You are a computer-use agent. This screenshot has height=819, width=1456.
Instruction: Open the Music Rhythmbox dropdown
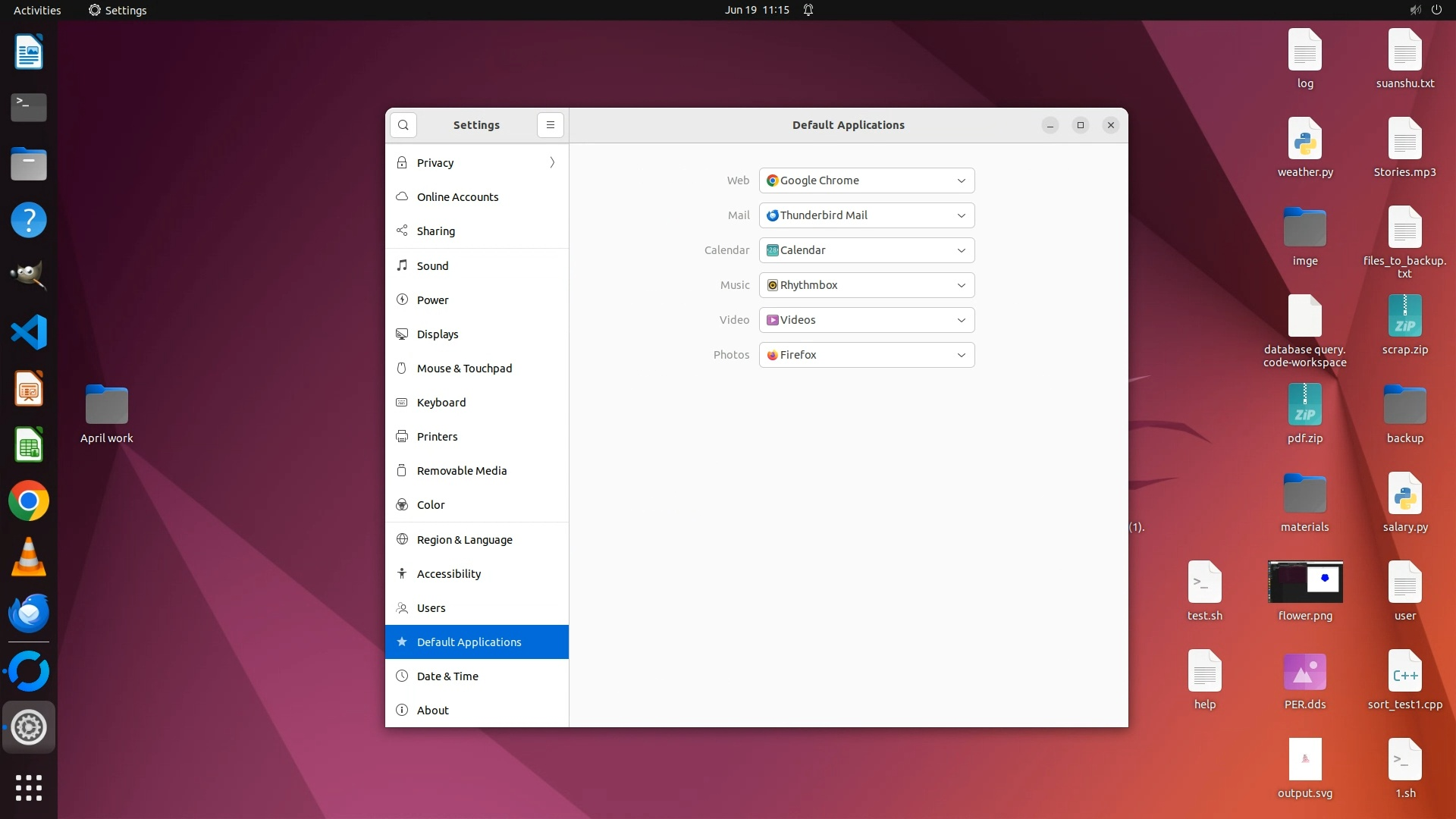click(x=867, y=285)
